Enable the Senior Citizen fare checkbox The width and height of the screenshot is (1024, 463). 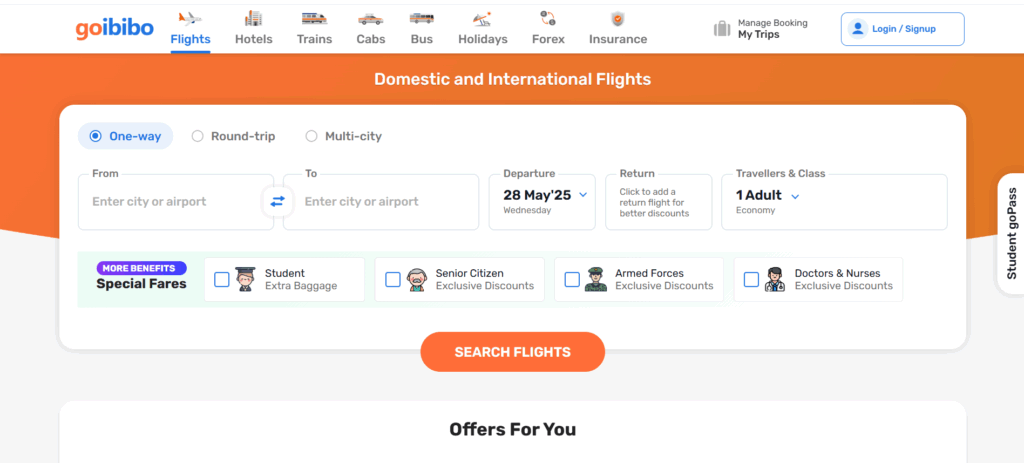(393, 280)
